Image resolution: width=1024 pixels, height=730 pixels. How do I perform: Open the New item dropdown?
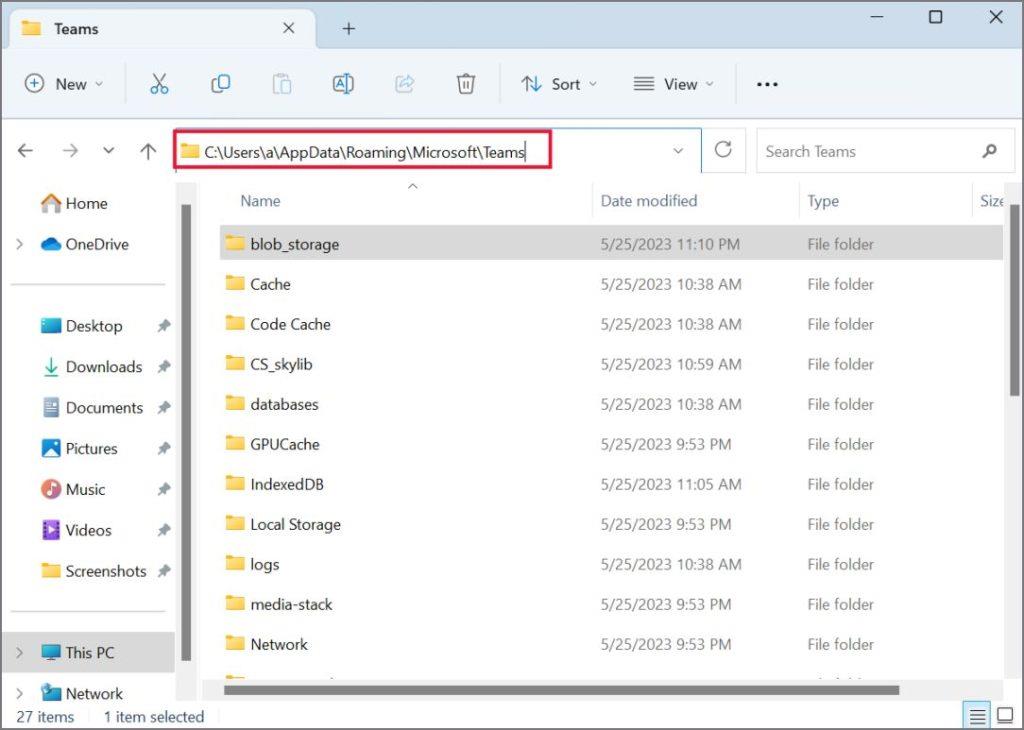tap(64, 84)
